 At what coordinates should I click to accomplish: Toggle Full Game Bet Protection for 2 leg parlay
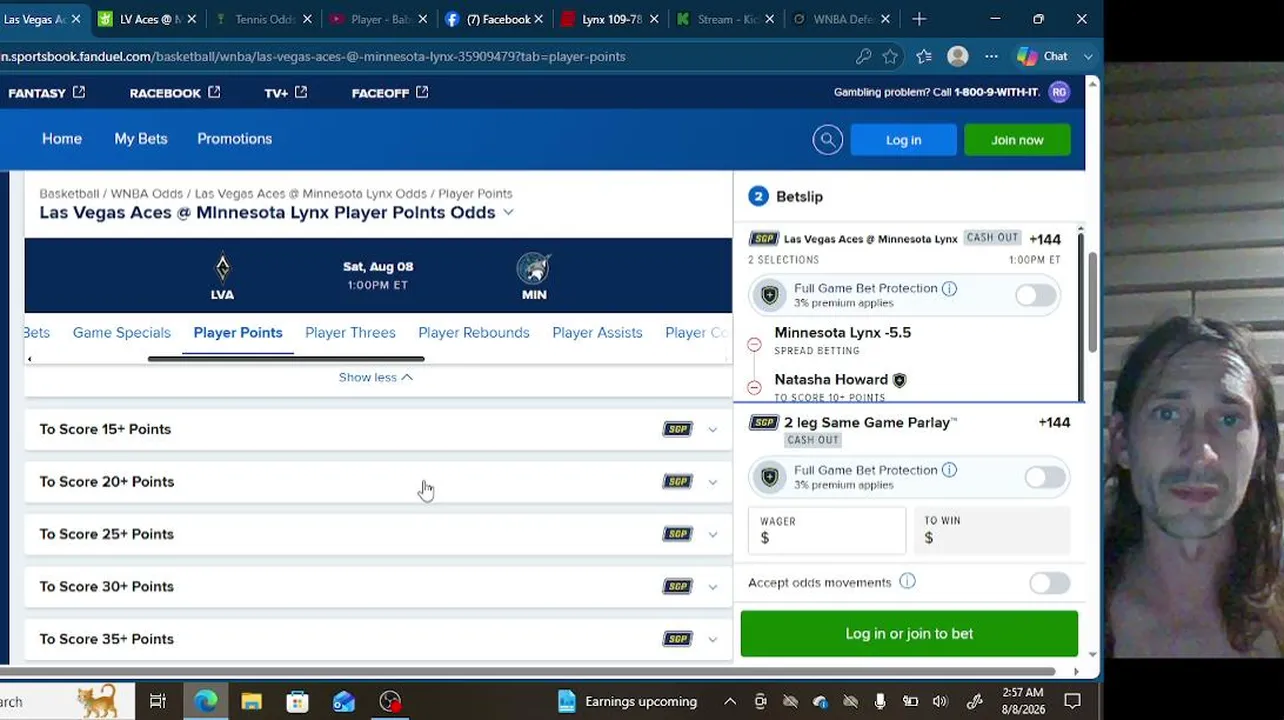[x=1045, y=477]
